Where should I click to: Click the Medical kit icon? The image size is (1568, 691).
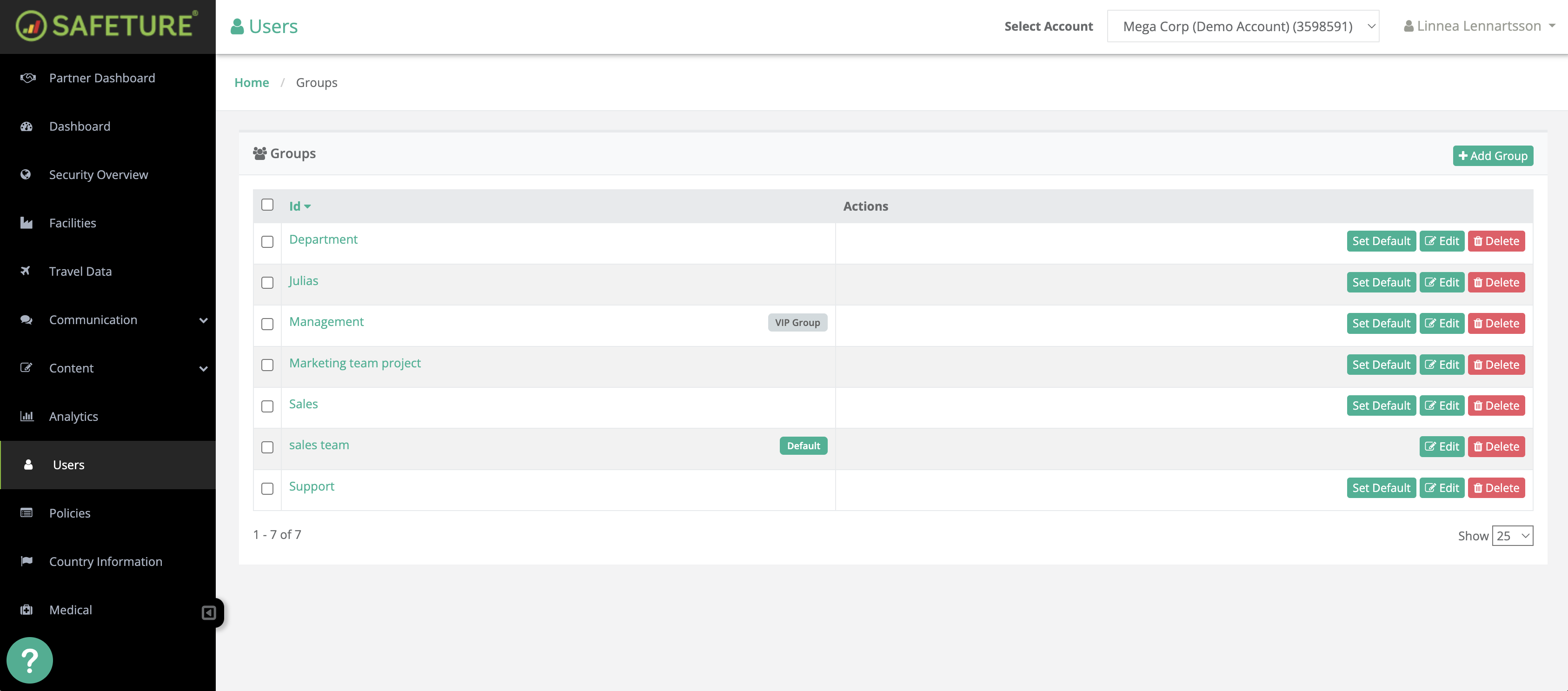(x=26, y=610)
